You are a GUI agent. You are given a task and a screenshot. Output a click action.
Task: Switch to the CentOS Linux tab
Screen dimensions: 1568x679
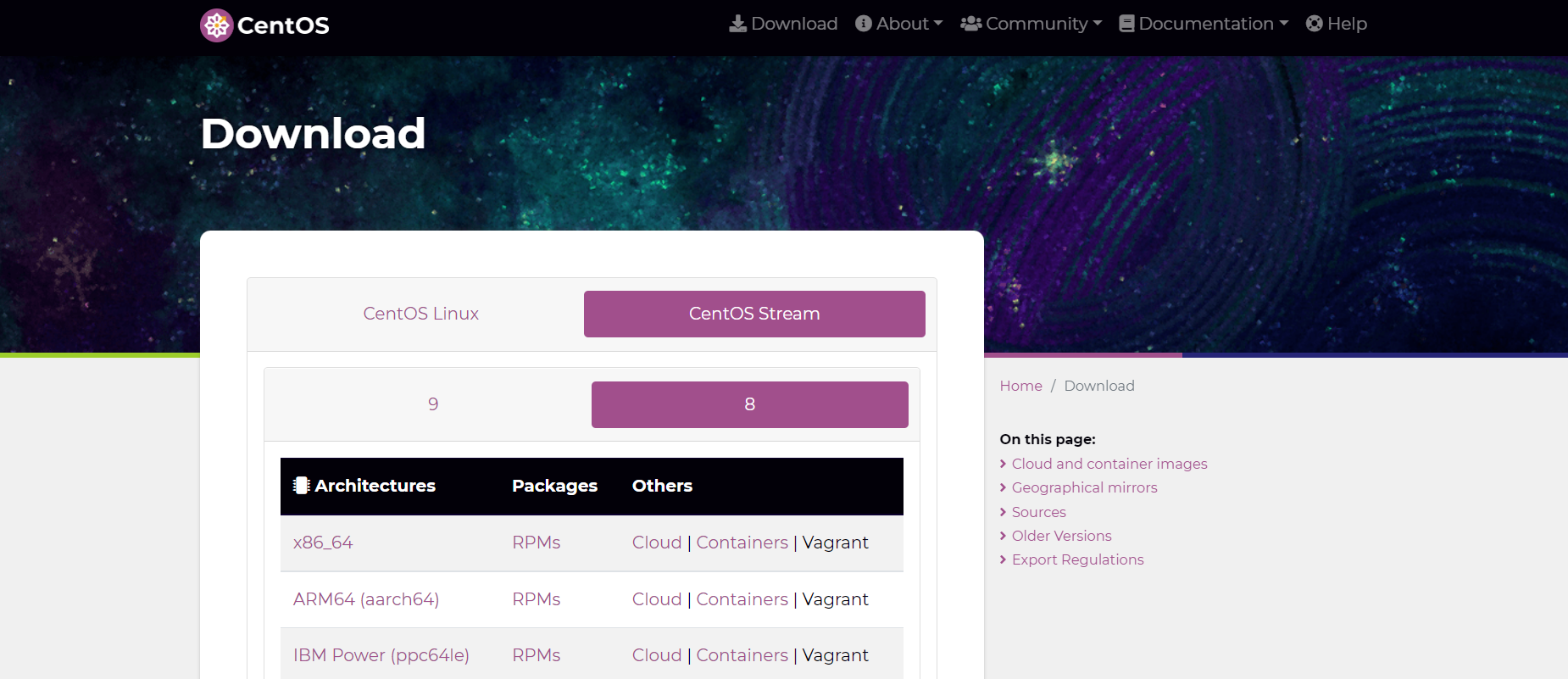click(421, 314)
